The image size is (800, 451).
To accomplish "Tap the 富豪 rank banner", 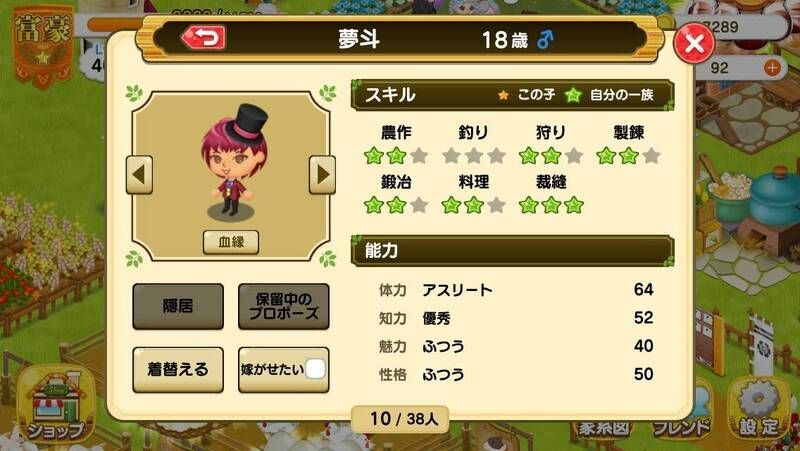I will click(43, 46).
